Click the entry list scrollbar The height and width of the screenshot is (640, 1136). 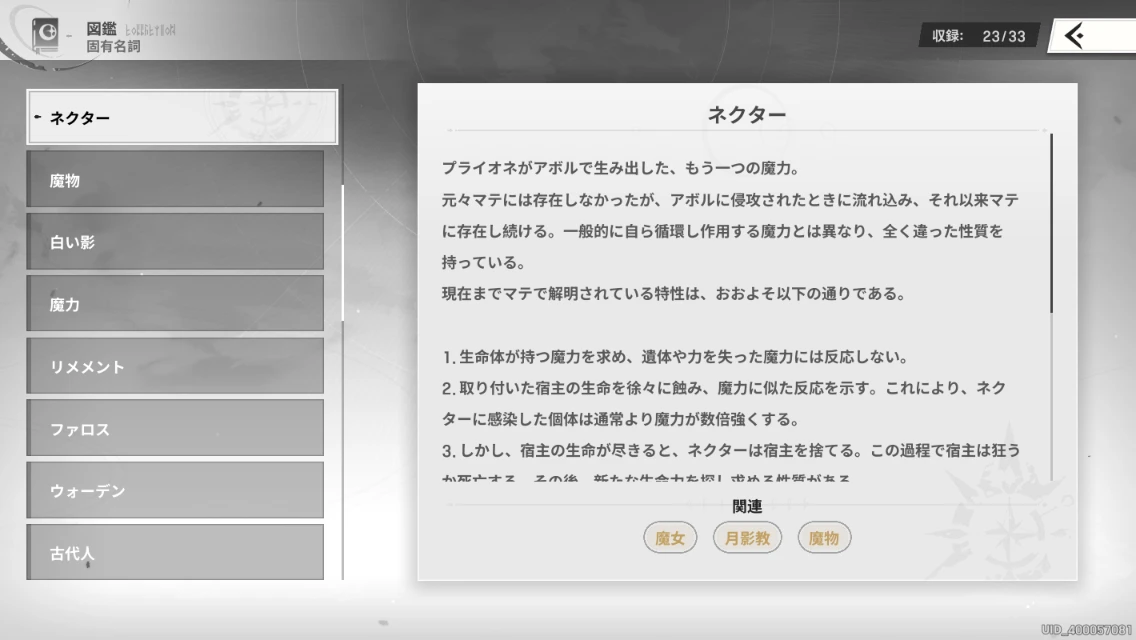(343, 252)
